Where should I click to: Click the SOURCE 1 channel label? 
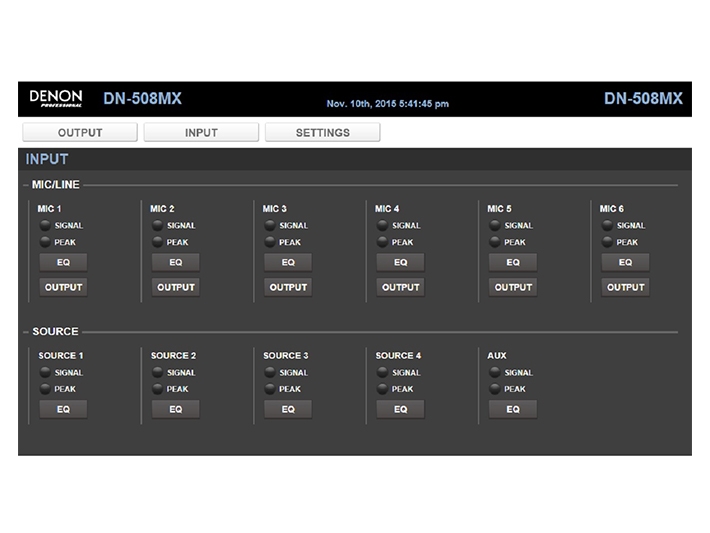pos(61,355)
